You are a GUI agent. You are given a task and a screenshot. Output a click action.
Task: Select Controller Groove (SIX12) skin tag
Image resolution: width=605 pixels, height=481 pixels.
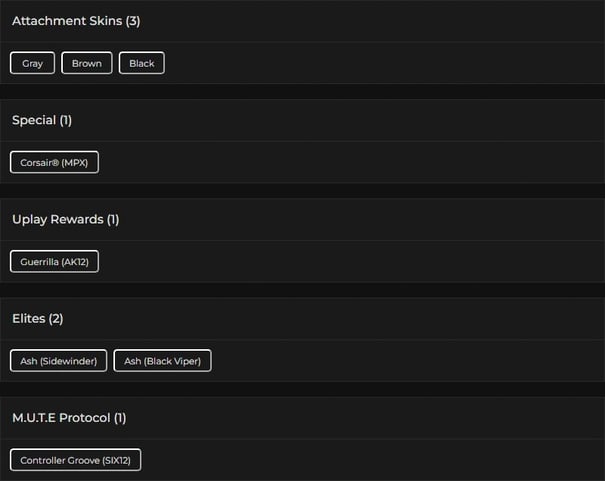(76, 460)
